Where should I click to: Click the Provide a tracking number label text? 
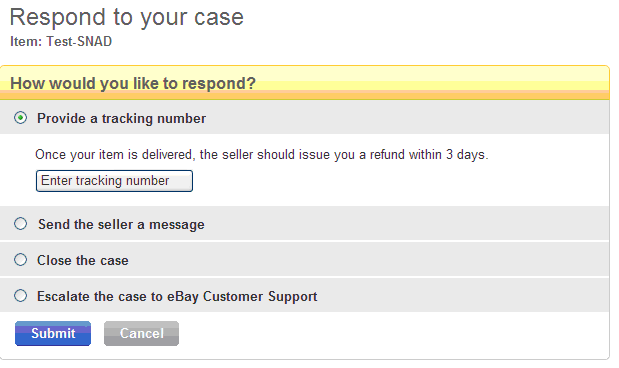click(x=122, y=118)
